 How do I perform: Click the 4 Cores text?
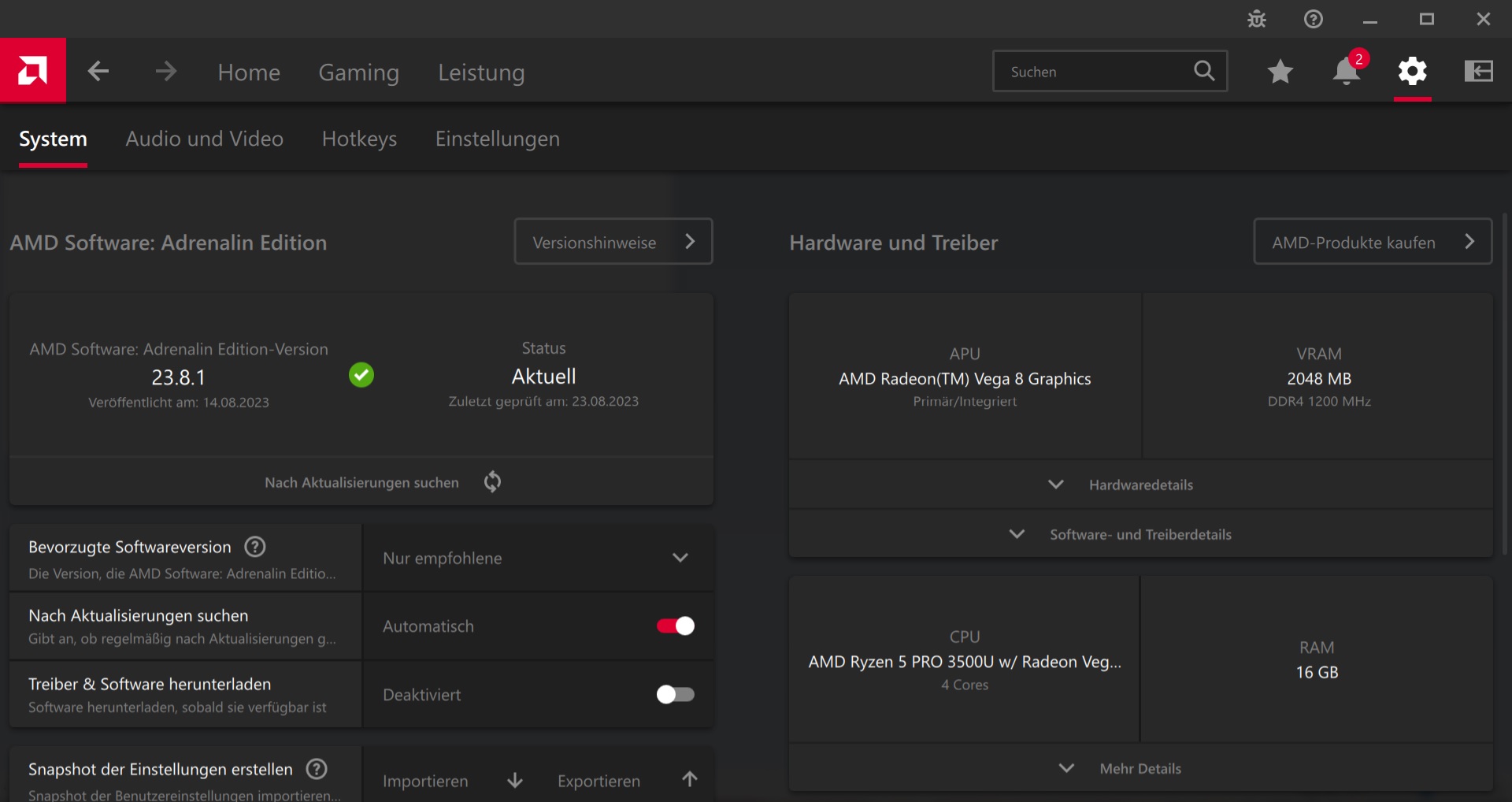(965, 685)
